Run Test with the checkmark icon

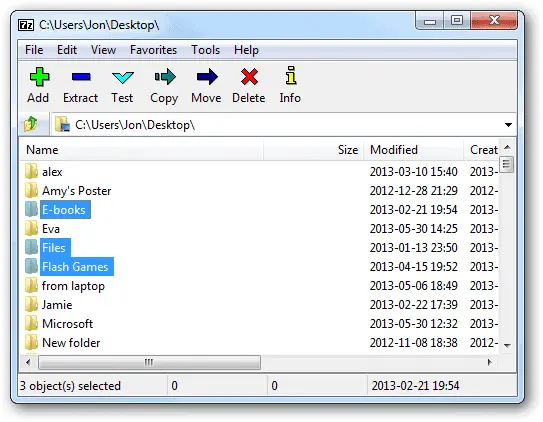point(123,77)
